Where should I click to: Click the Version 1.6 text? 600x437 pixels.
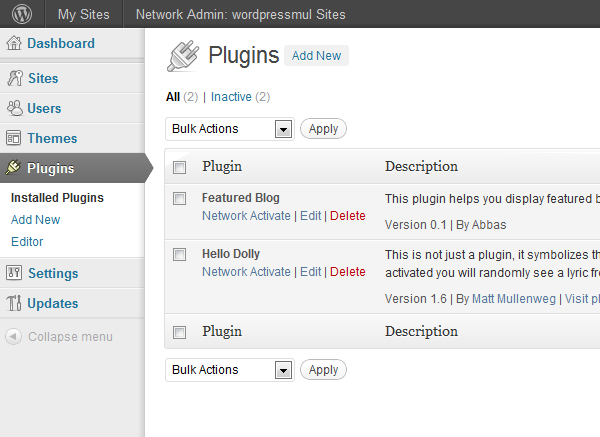point(416,299)
